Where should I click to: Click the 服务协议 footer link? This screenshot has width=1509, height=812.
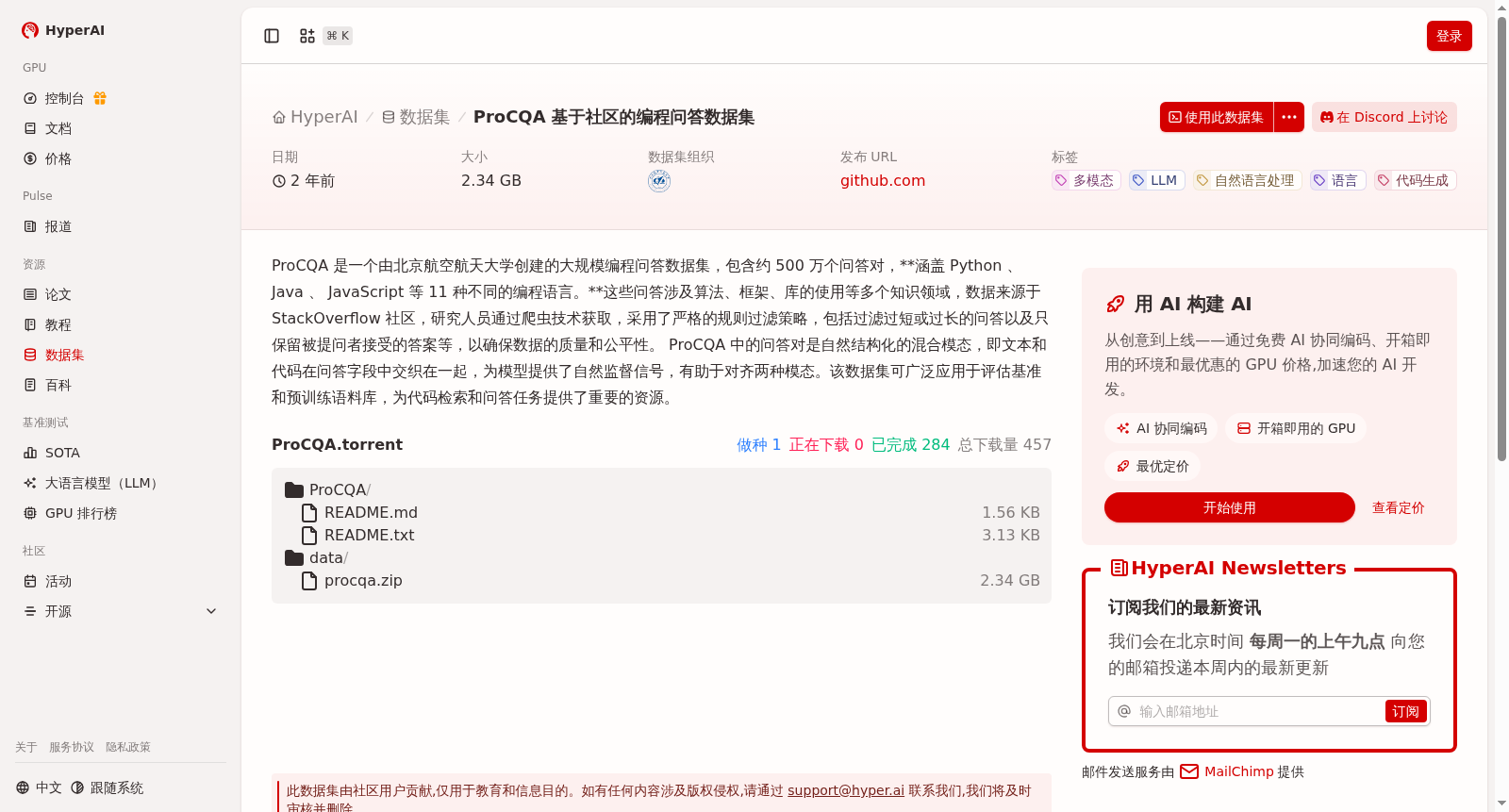[x=72, y=747]
